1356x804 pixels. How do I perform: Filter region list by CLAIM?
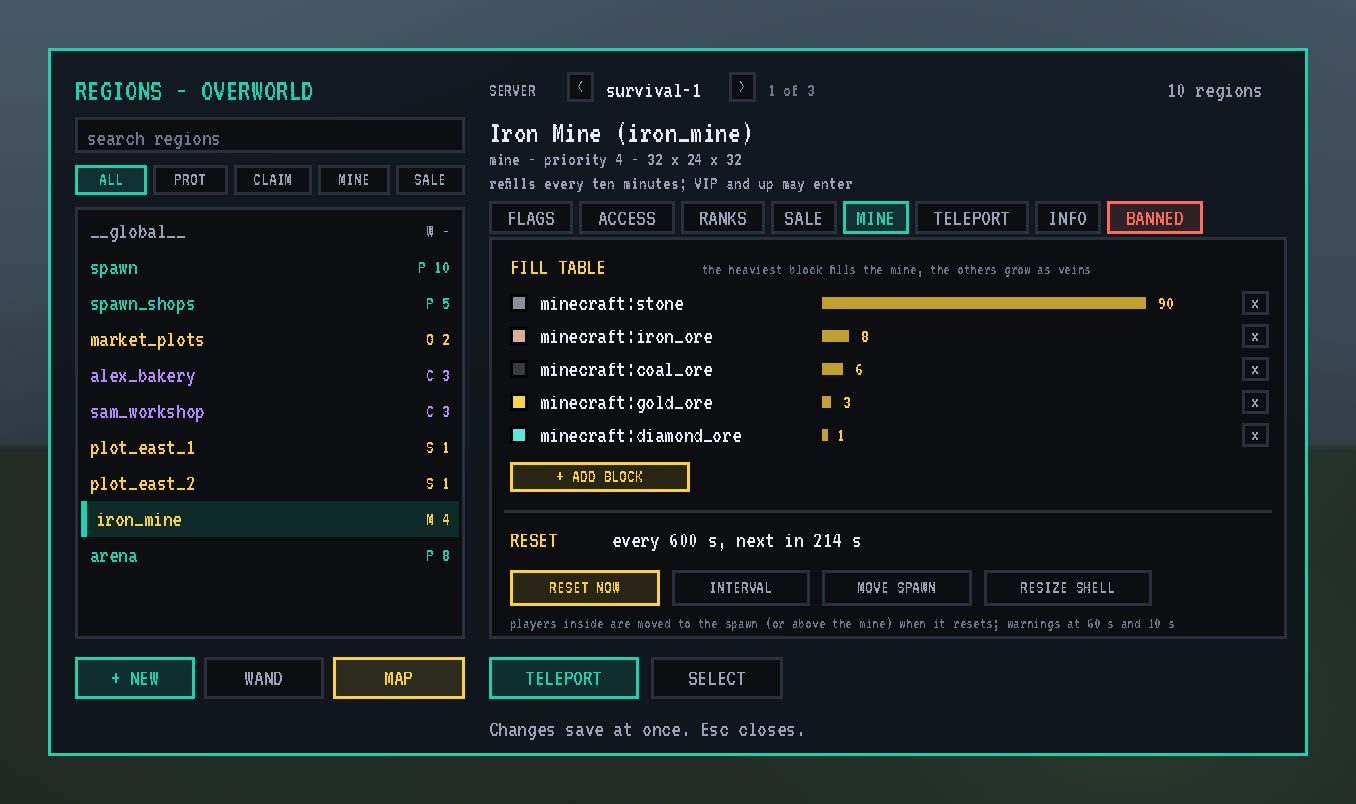click(273, 180)
